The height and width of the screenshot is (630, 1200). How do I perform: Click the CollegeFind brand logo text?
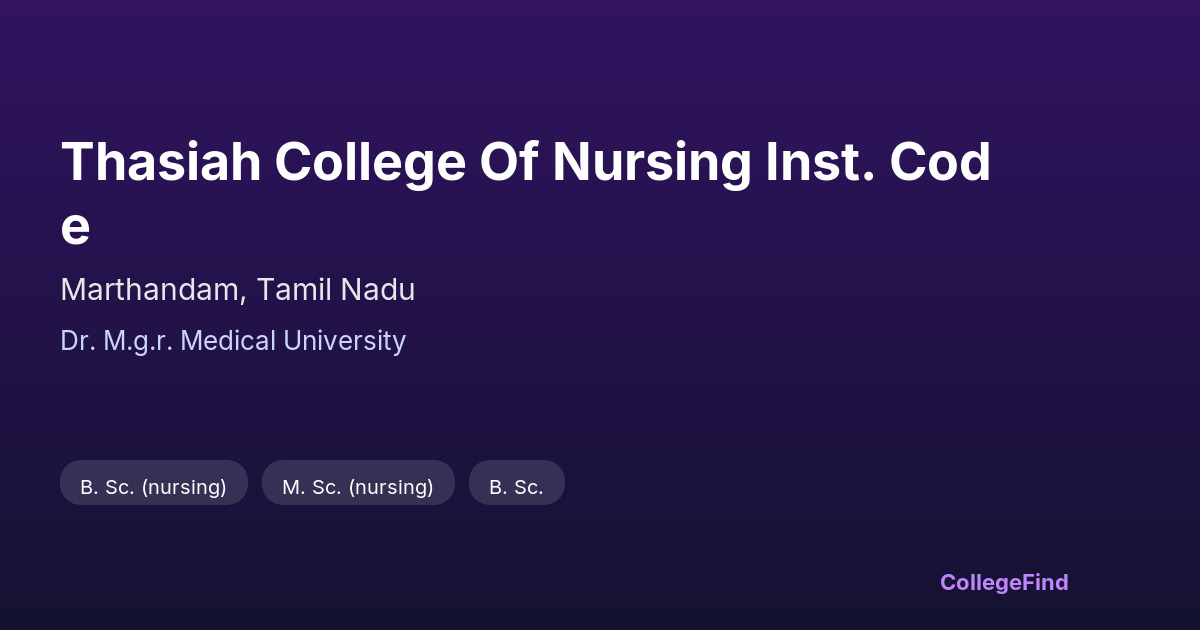click(x=1003, y=582)
